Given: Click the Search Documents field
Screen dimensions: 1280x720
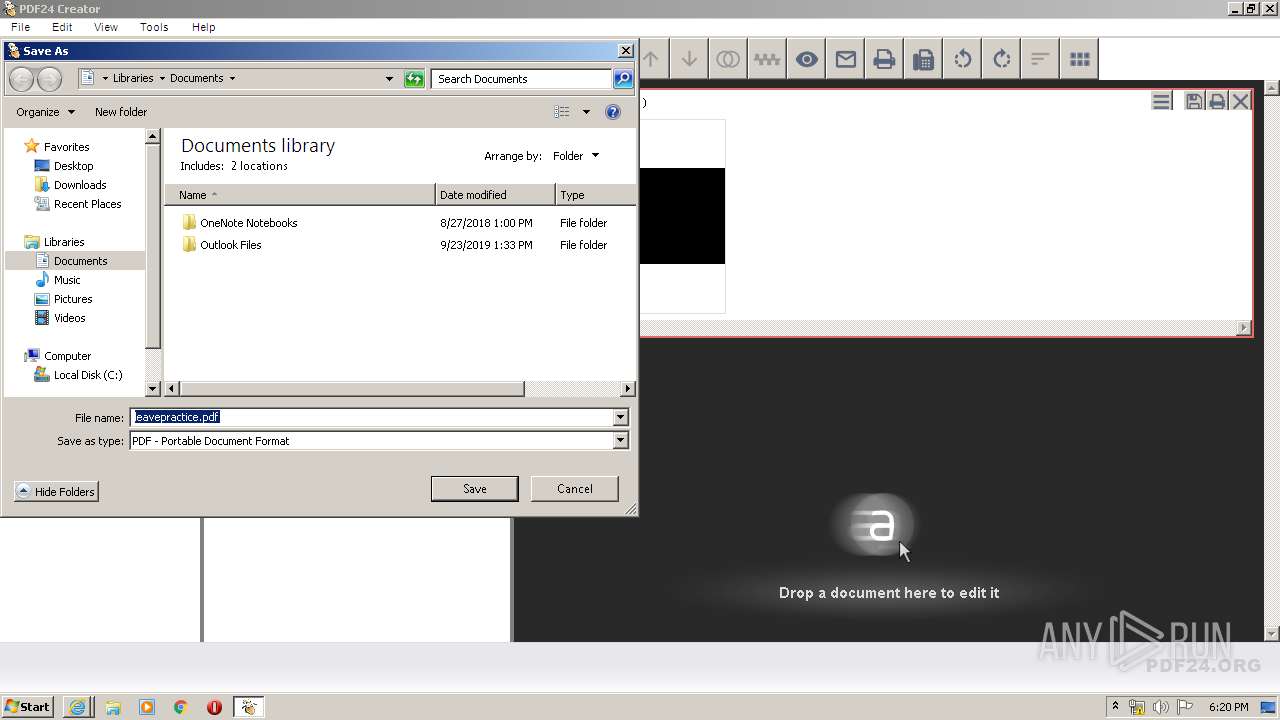Looking at the screenshot, I should (x=521, y=79).
